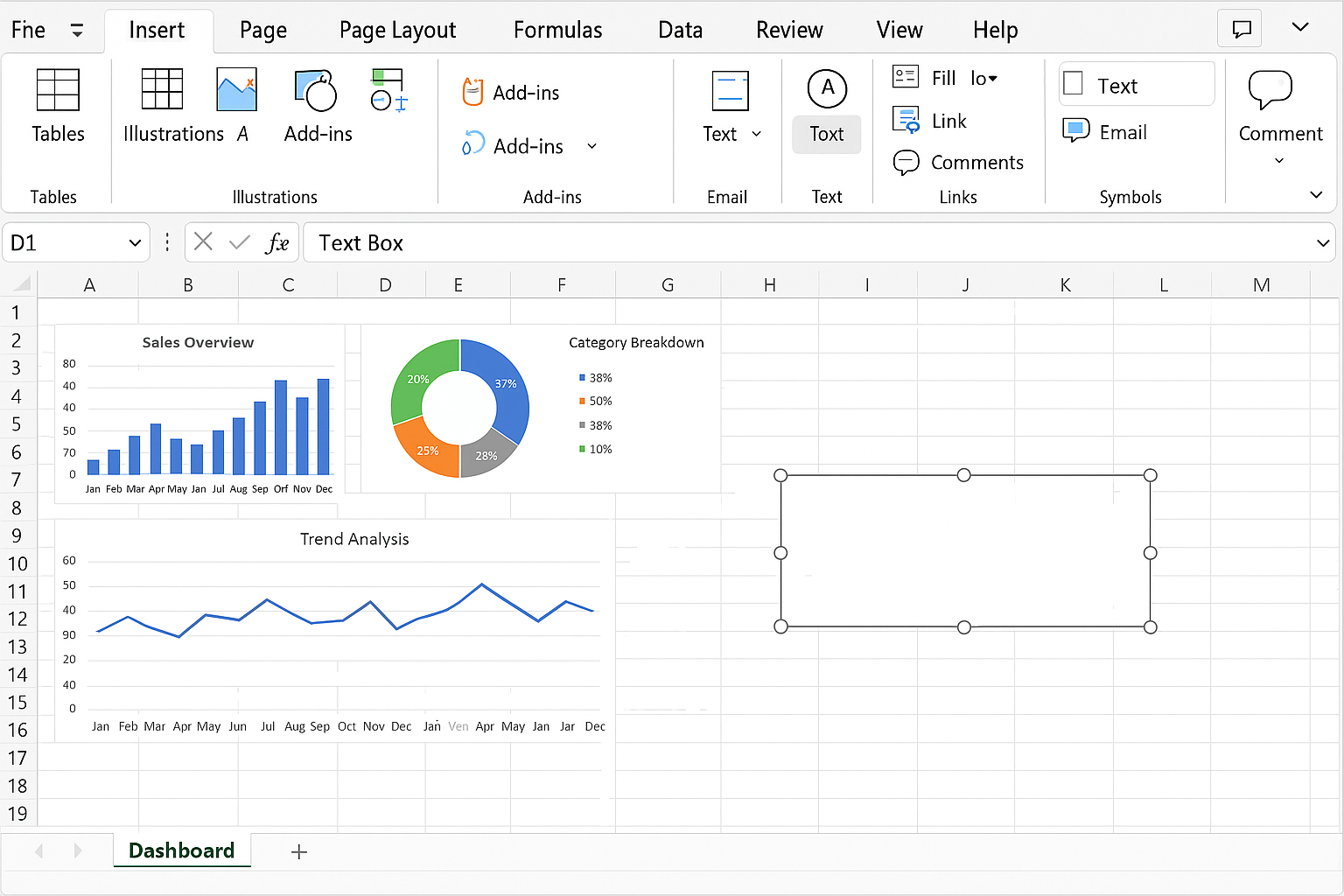Open ribbon display options chevron top-right

point(1300,27)
